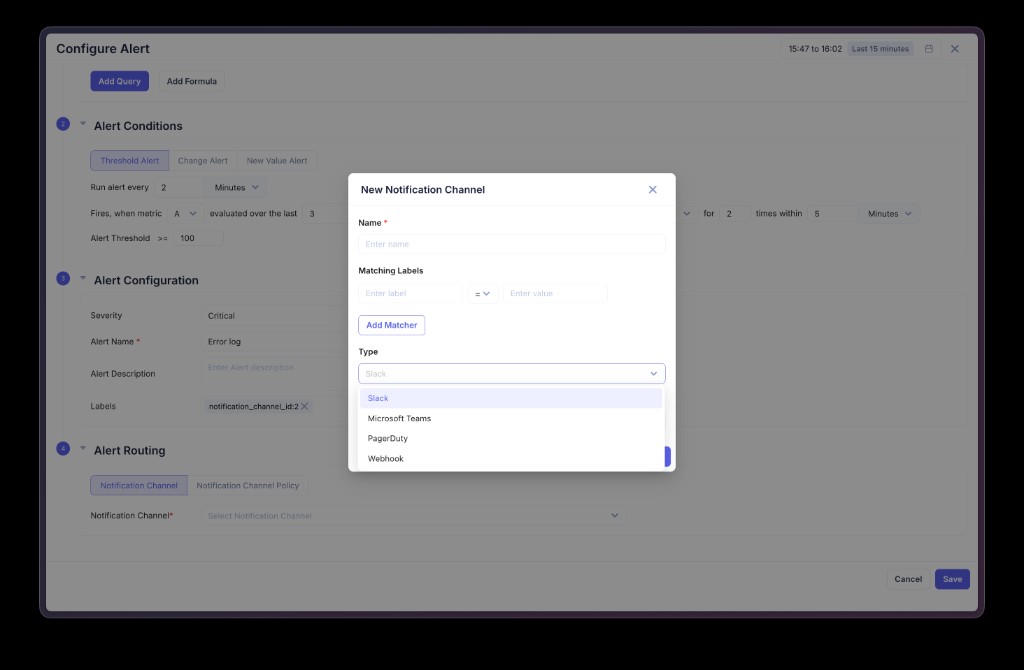Click the Save button
The height and width of the screenshot is (670, 1024).
pyautogui.click(x=951, y=578)
